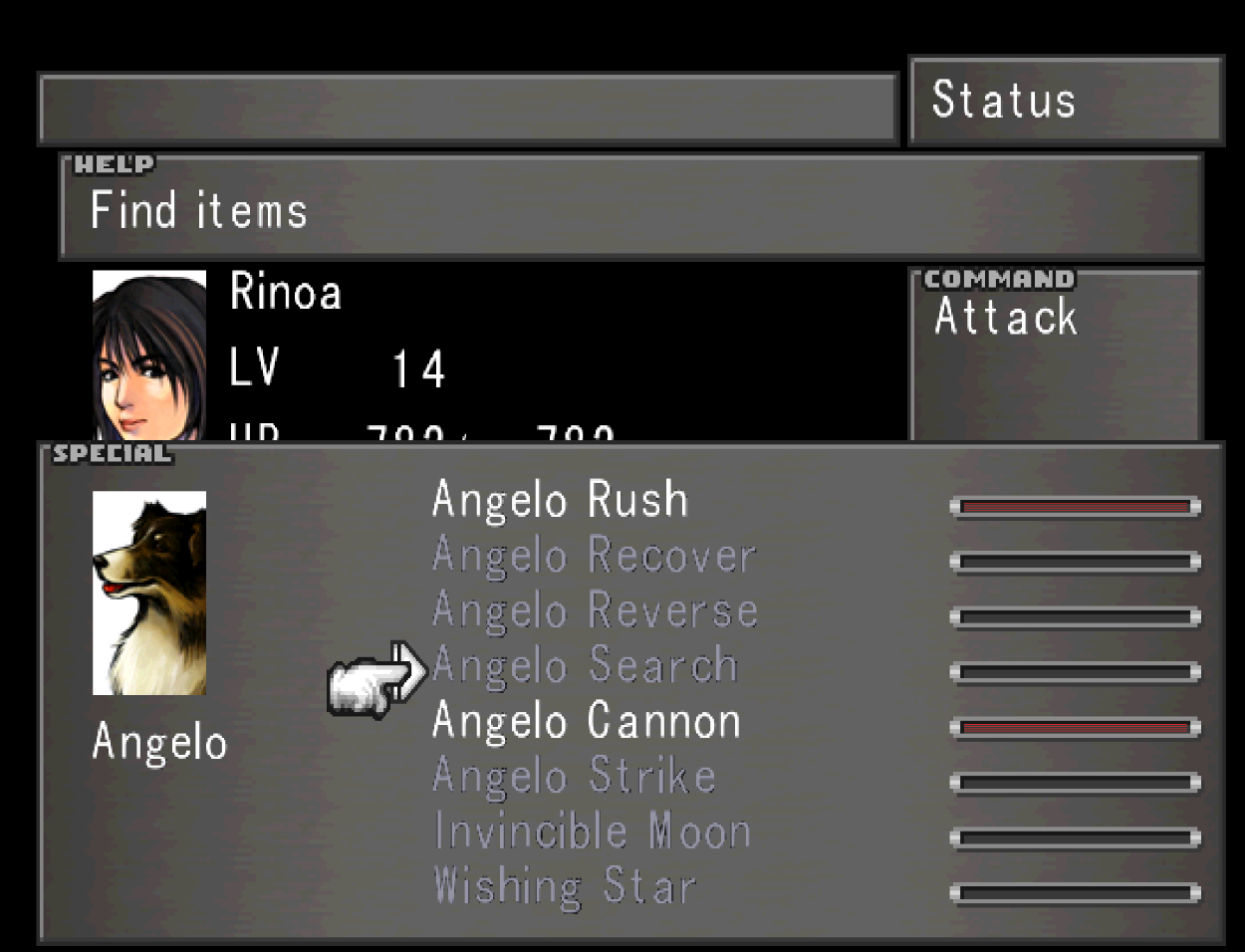Select the Attack command

coord(1006,318)
